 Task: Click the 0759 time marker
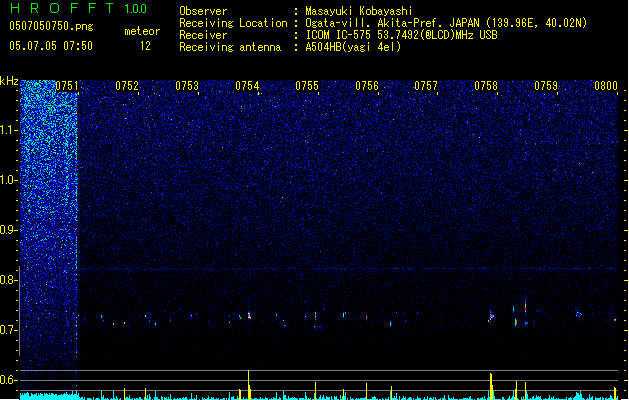point(546,86)
